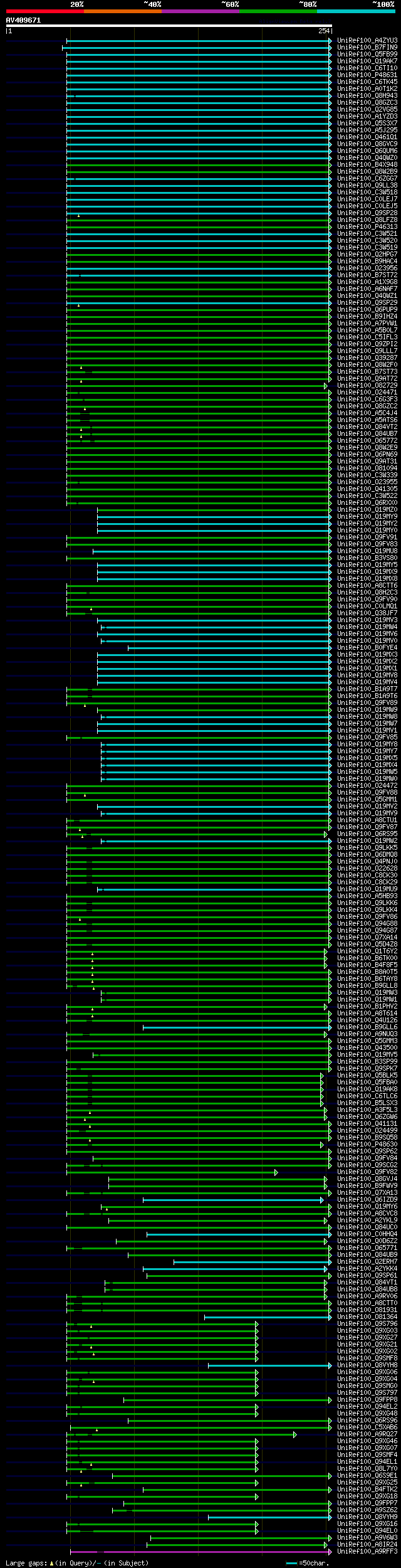
Task: Select hit UniRef100_O24472
Action: pyautogui.click(x=367, y=785)
